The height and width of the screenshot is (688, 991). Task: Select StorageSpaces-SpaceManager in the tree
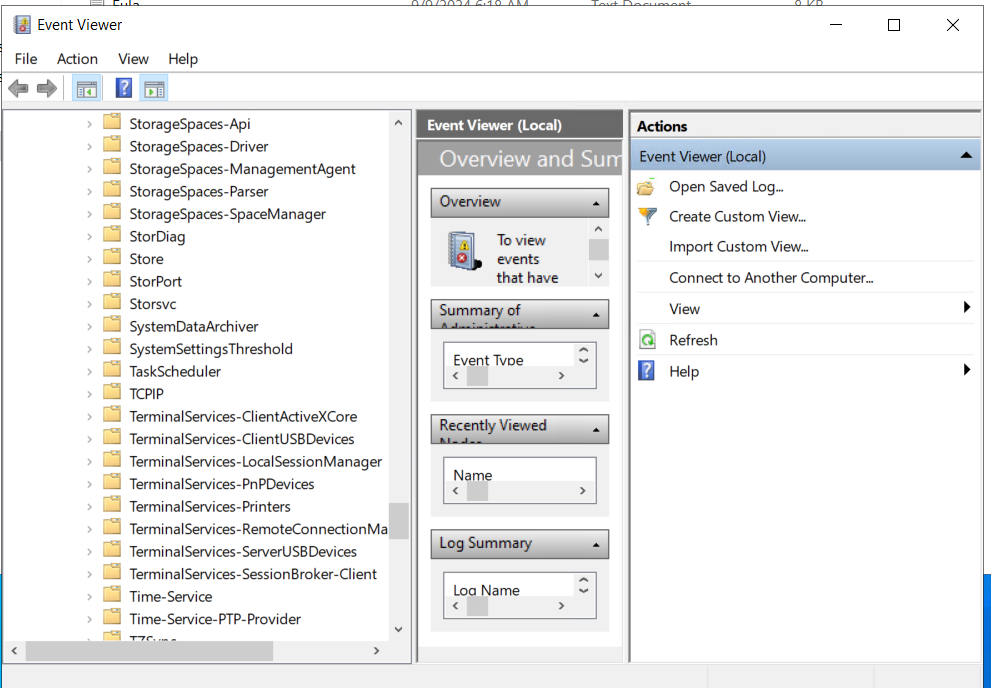tap(228, 214)
